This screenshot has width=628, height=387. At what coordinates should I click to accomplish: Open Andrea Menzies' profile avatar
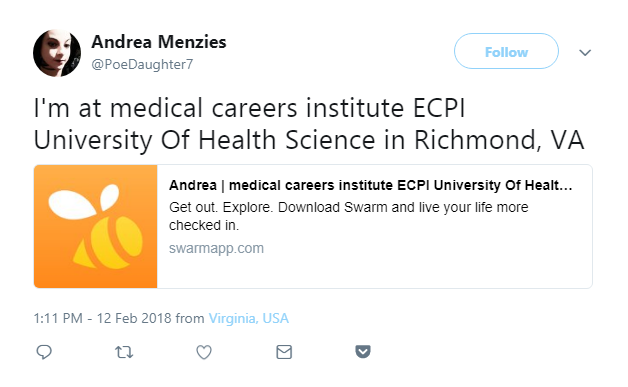57,53
